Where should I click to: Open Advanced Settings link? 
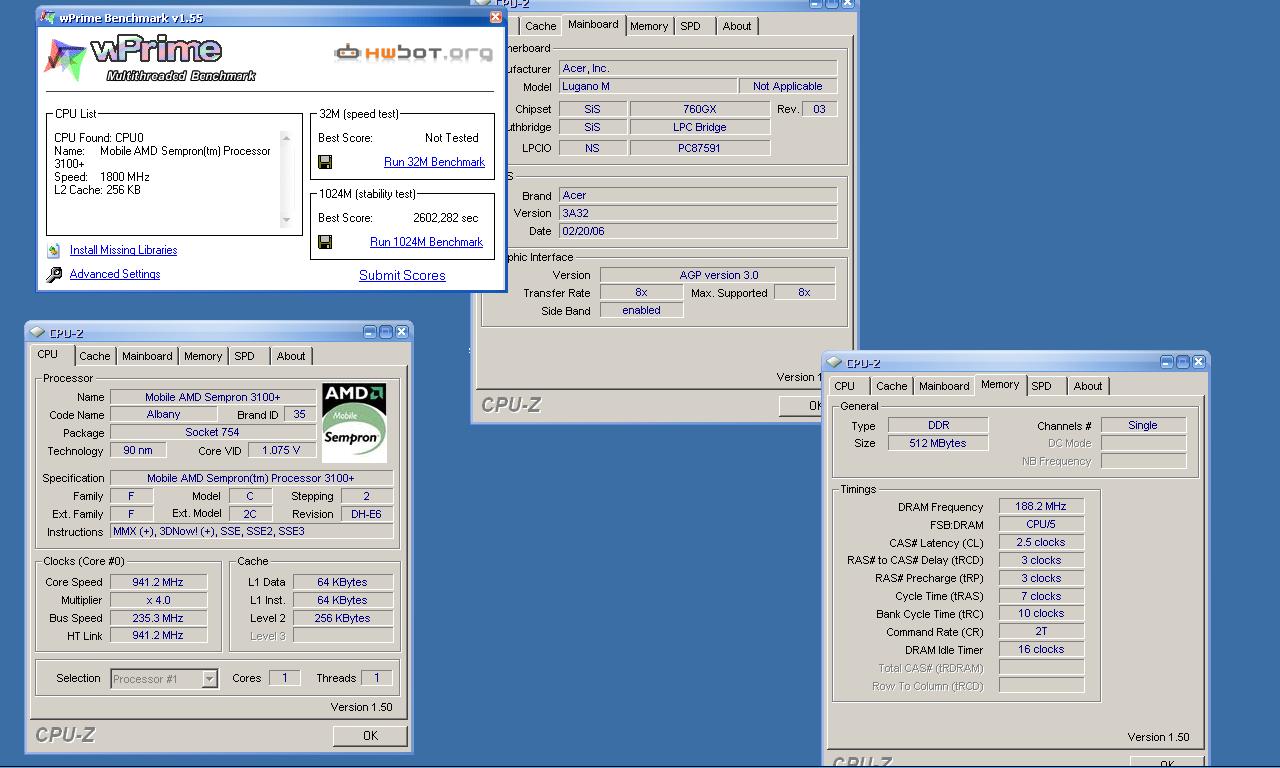tap(115, 274)
